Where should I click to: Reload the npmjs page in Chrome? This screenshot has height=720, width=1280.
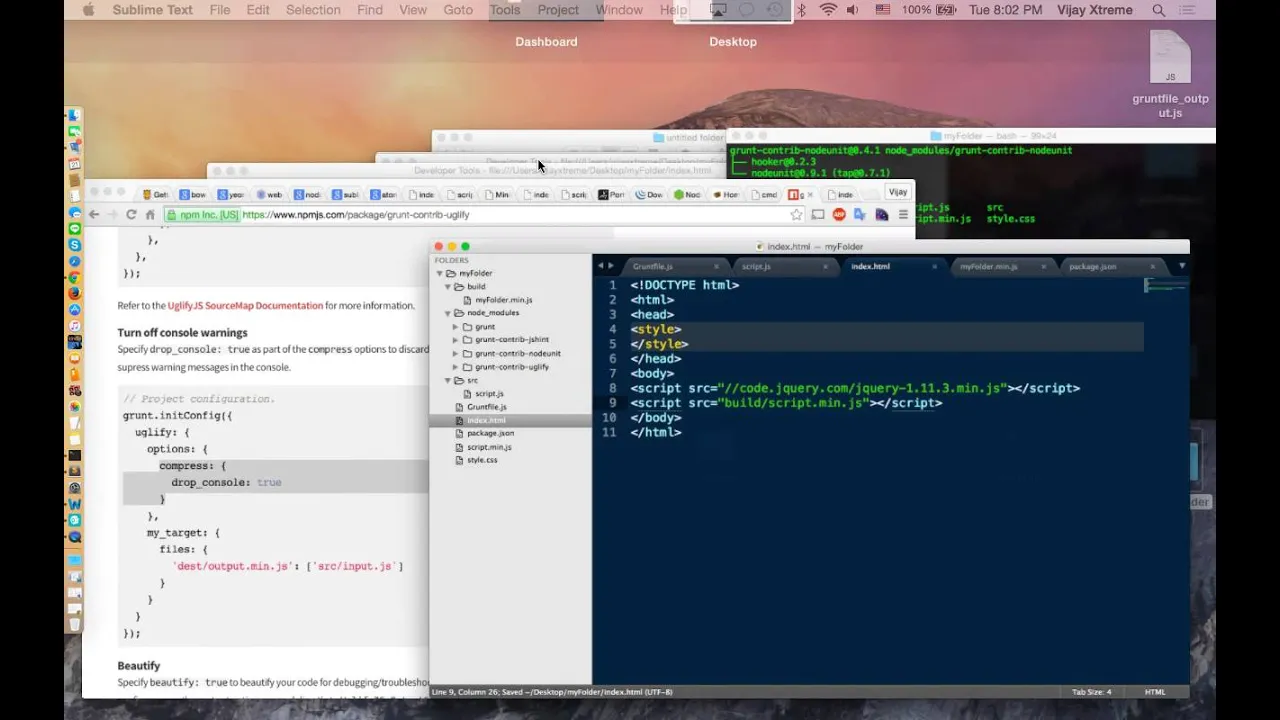[131, 215]
